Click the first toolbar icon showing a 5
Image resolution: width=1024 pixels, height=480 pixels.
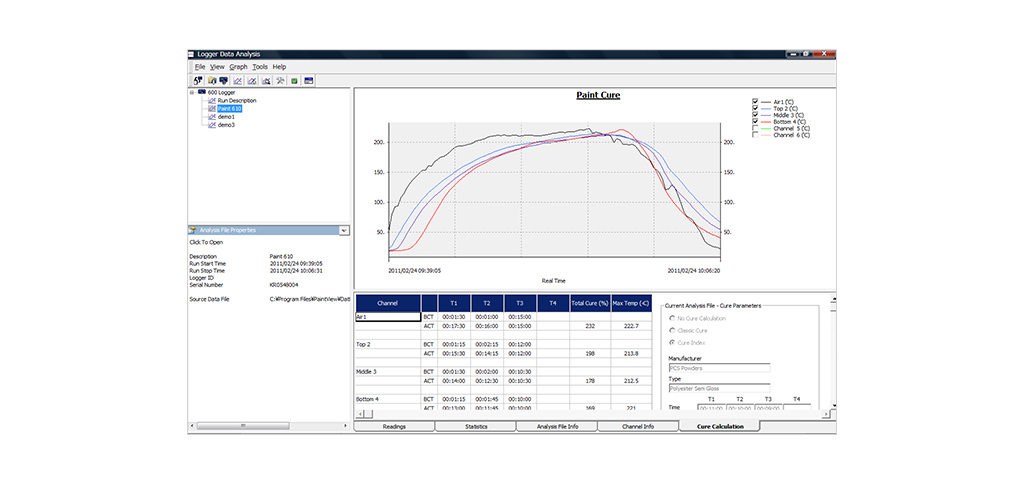coord(197,81)
